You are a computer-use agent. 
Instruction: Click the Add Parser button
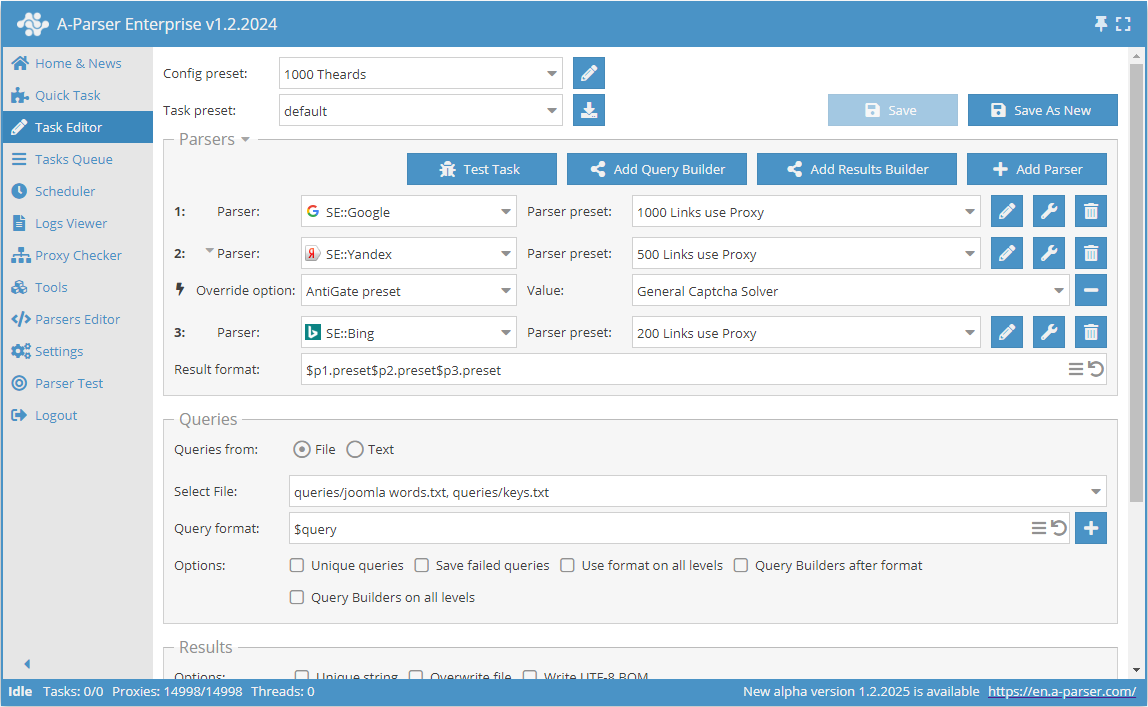(1036, 168)
